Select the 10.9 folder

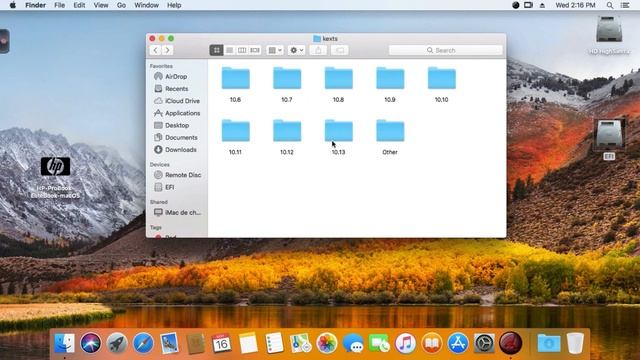click(390, 78)
